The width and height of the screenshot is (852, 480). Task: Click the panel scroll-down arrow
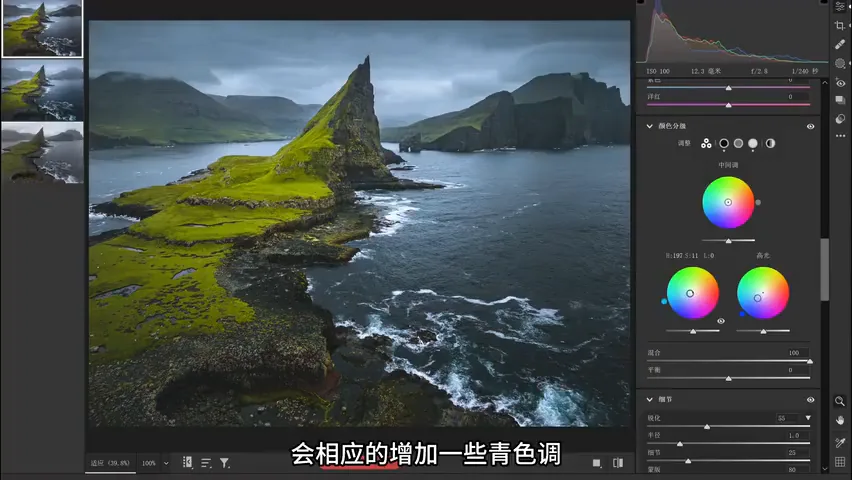click(824, 468)
